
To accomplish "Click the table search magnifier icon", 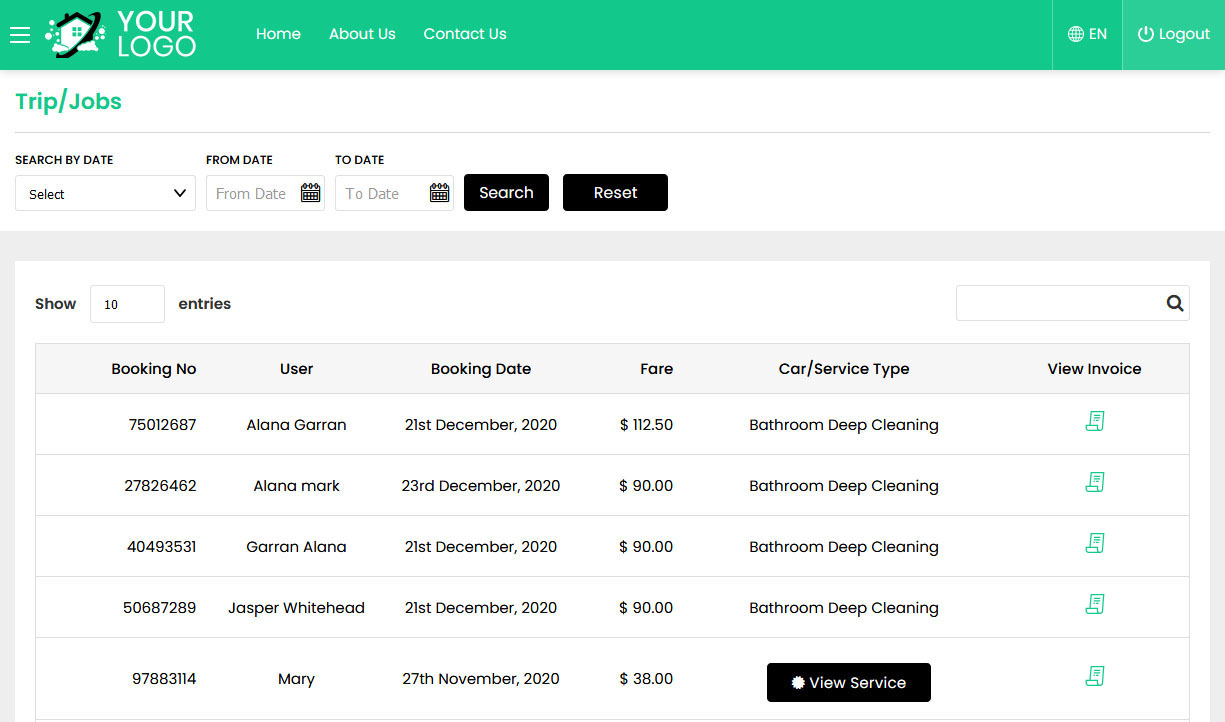I will pyautogui.click(x=1175, y=303).
